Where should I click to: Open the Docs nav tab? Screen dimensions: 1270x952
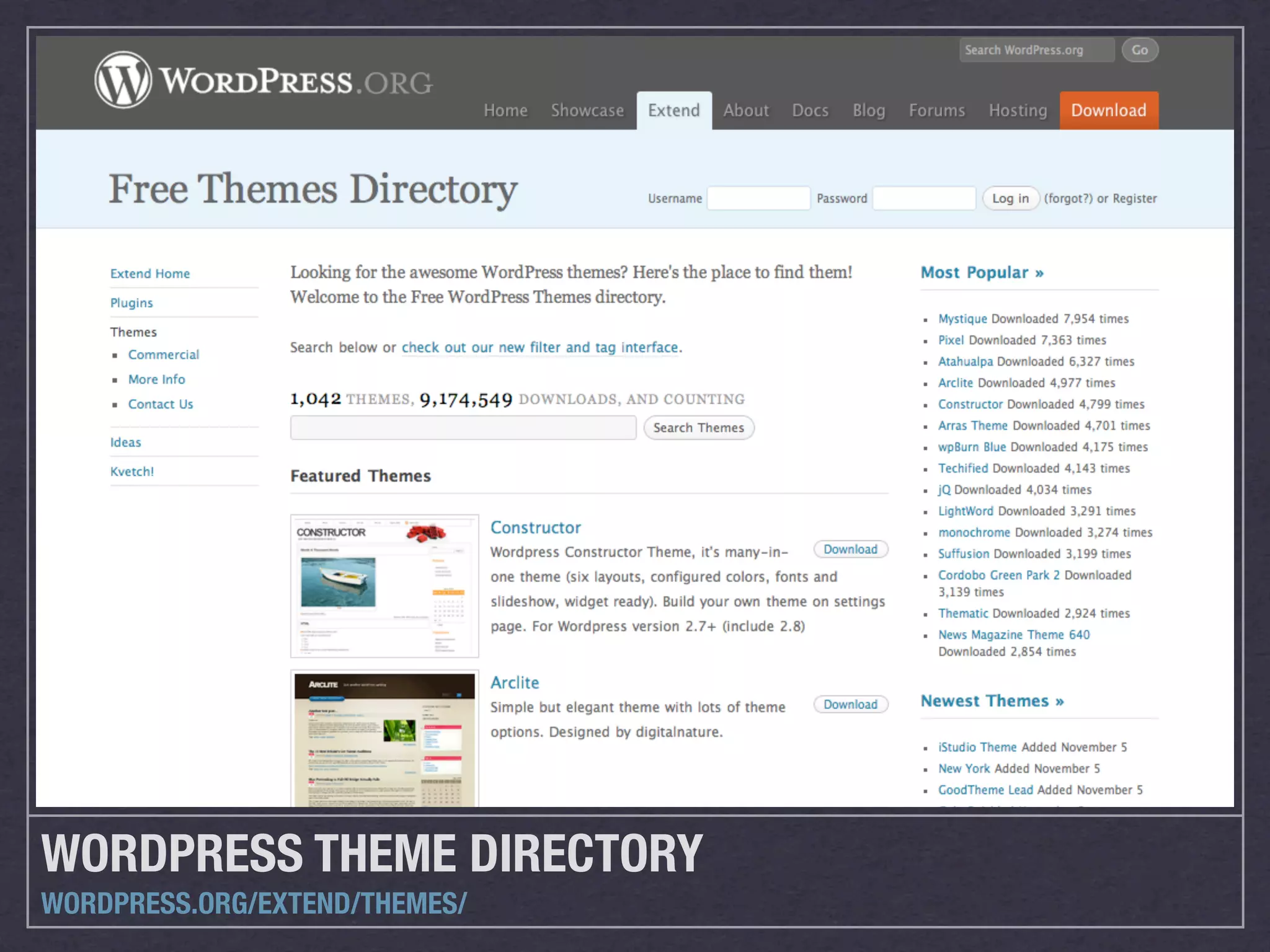[x=810, y=110]
